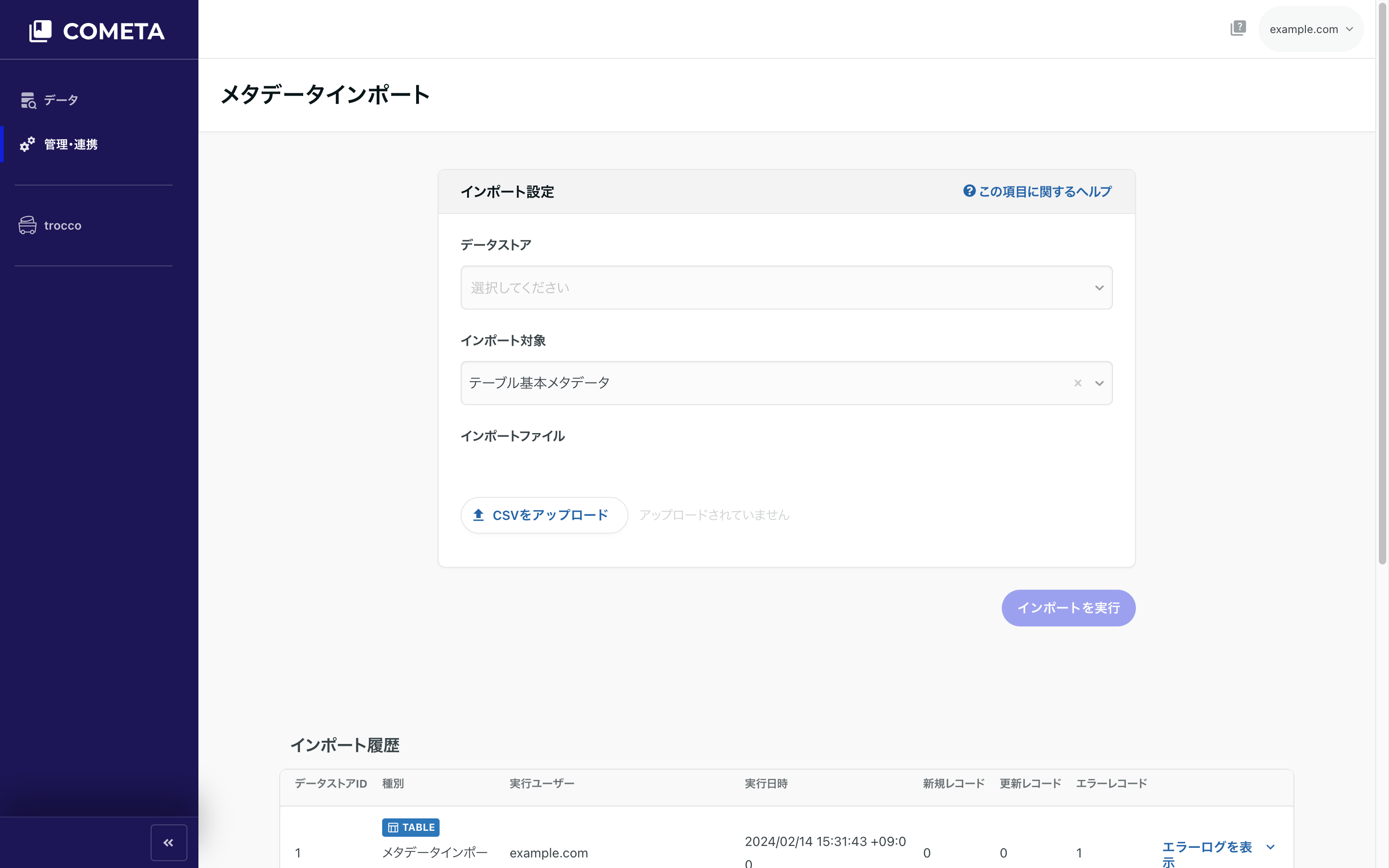Screen dimensions: 1389x868
Task: Collapse the sidebar with double-chevron button
Action: [x=169, y=842]
